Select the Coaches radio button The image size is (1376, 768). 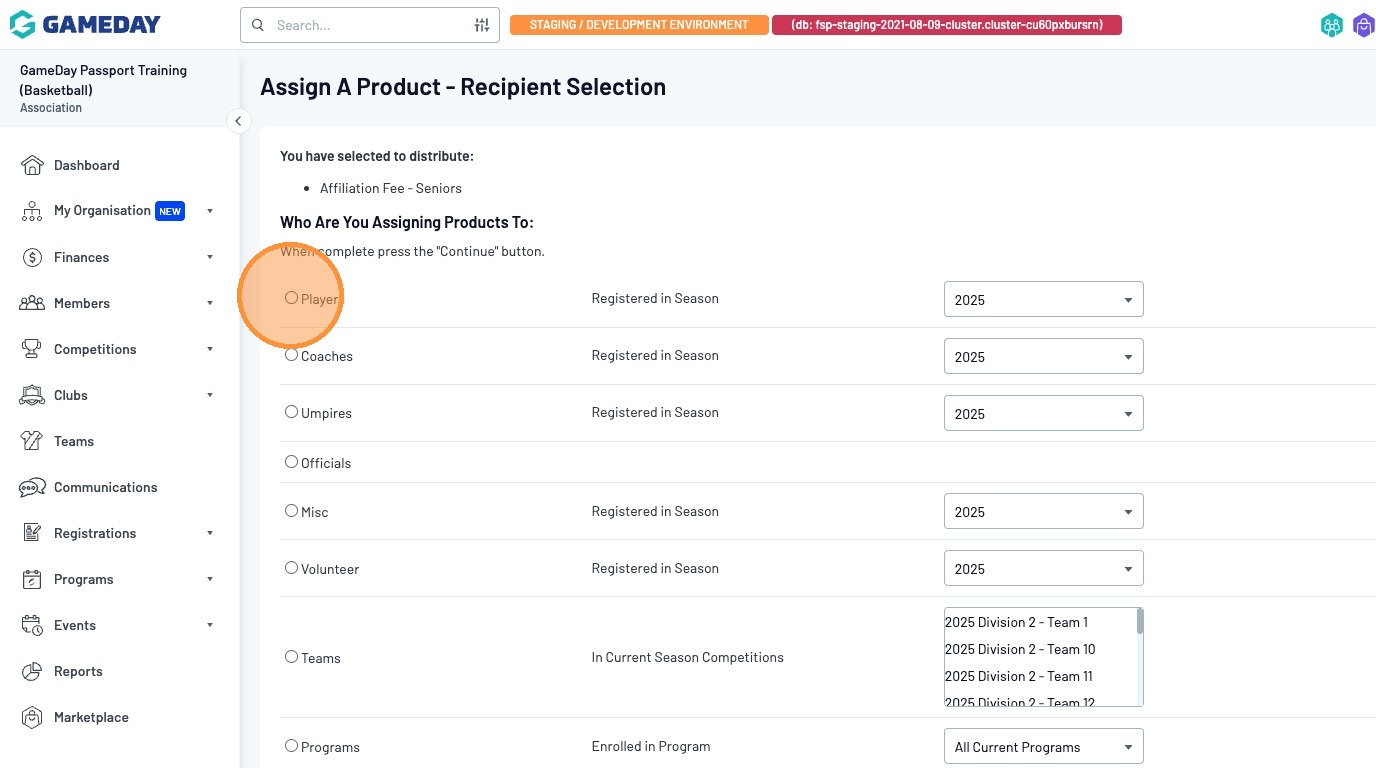(x=291, y=355)
